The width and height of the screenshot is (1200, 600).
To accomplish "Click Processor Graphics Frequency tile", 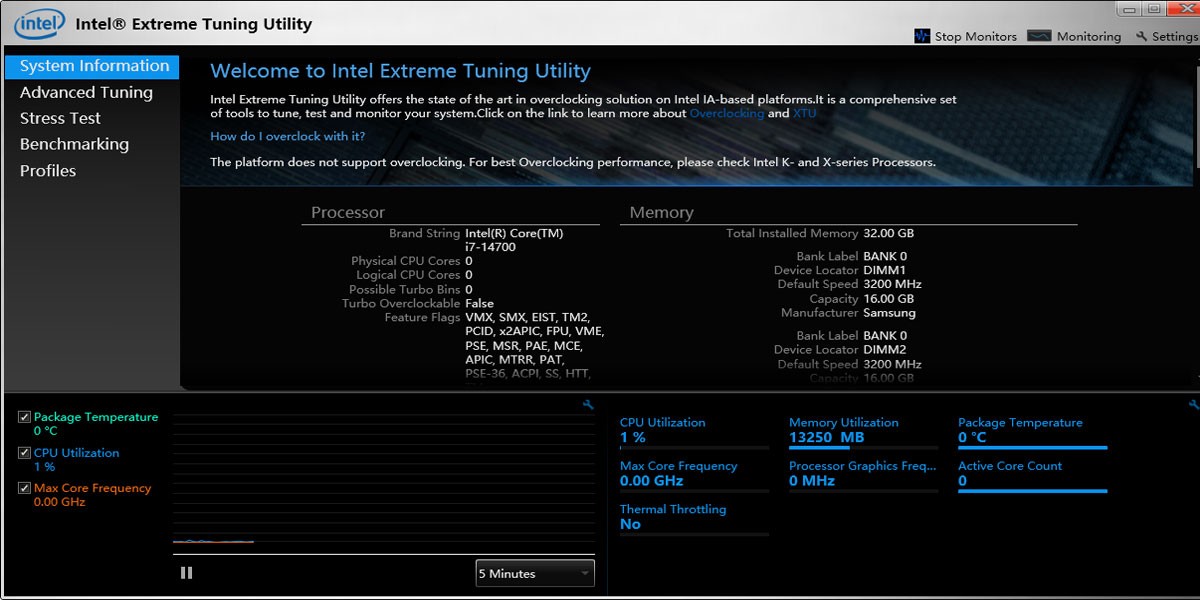I will tap(863, 475).
